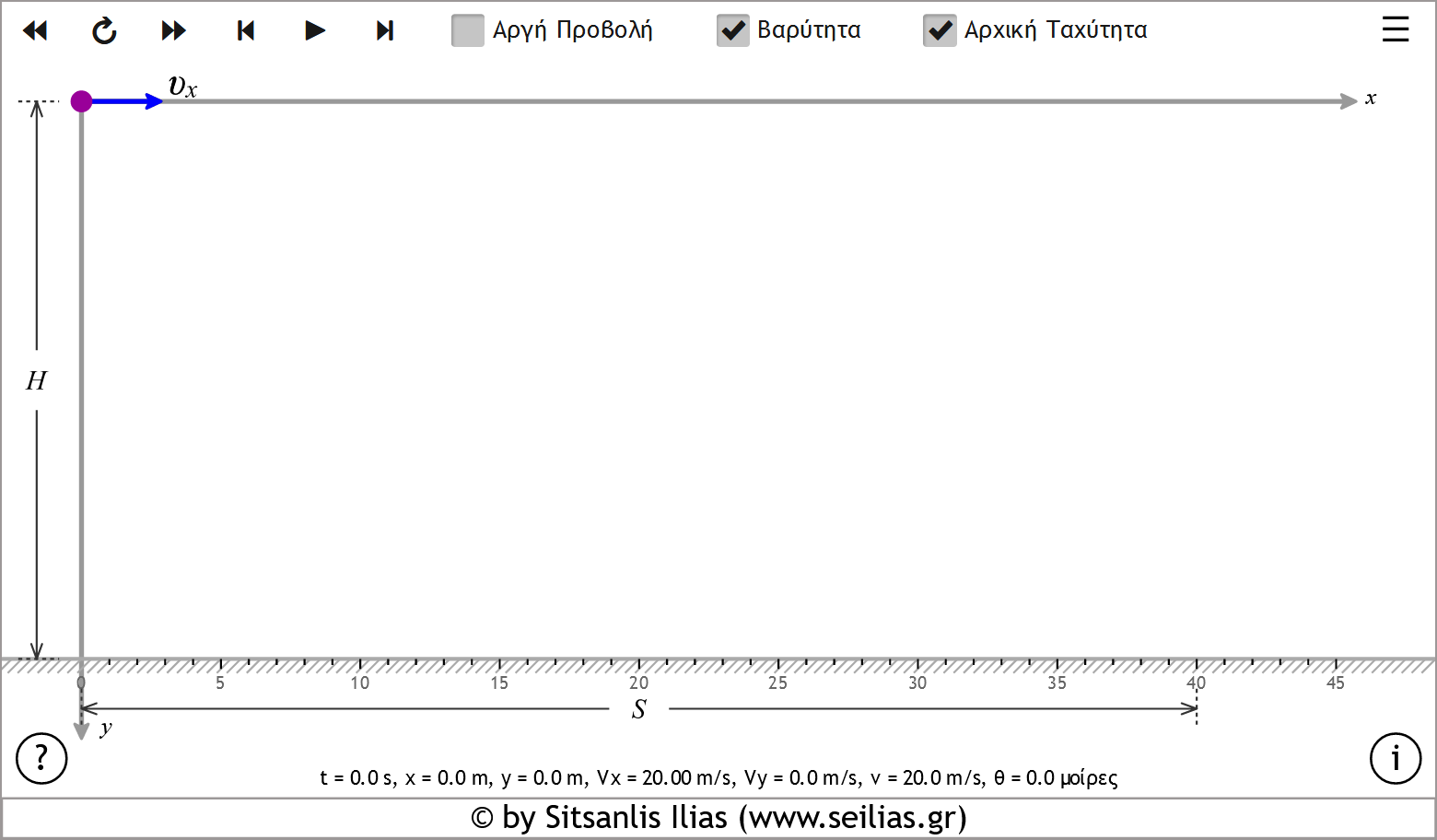
Task: Open the hamburger menu
Action: point(1396,29)
